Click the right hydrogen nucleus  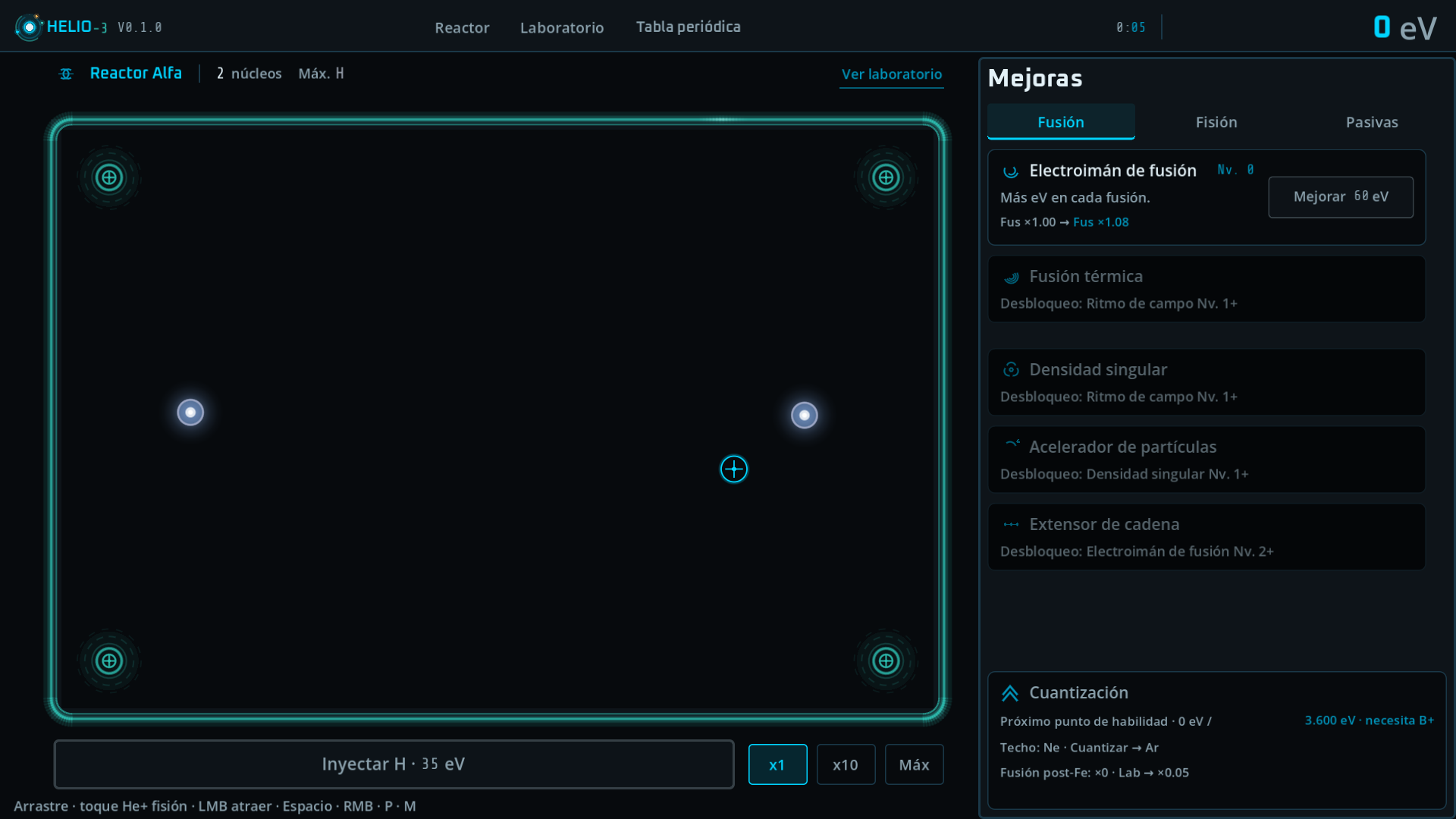pos(805,416)
